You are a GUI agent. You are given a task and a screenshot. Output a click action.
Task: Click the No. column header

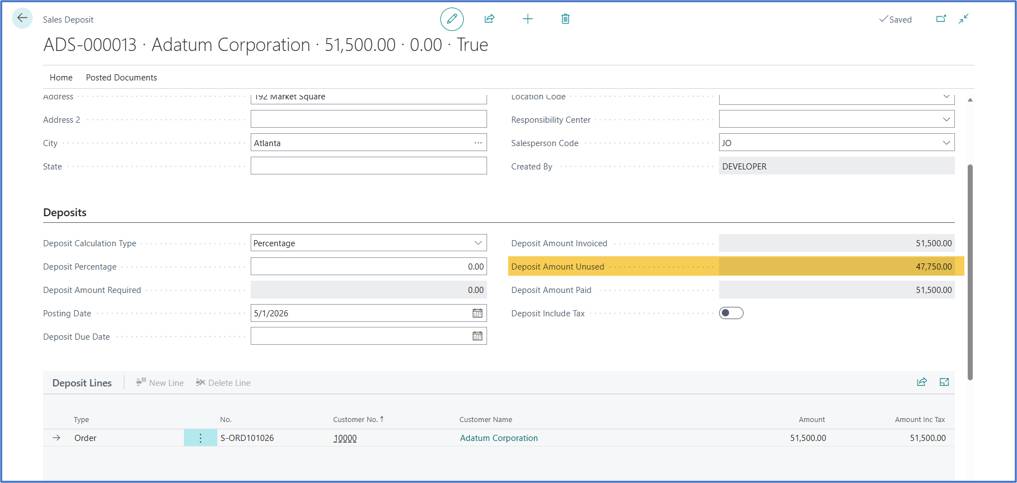[x=226, y=419]
